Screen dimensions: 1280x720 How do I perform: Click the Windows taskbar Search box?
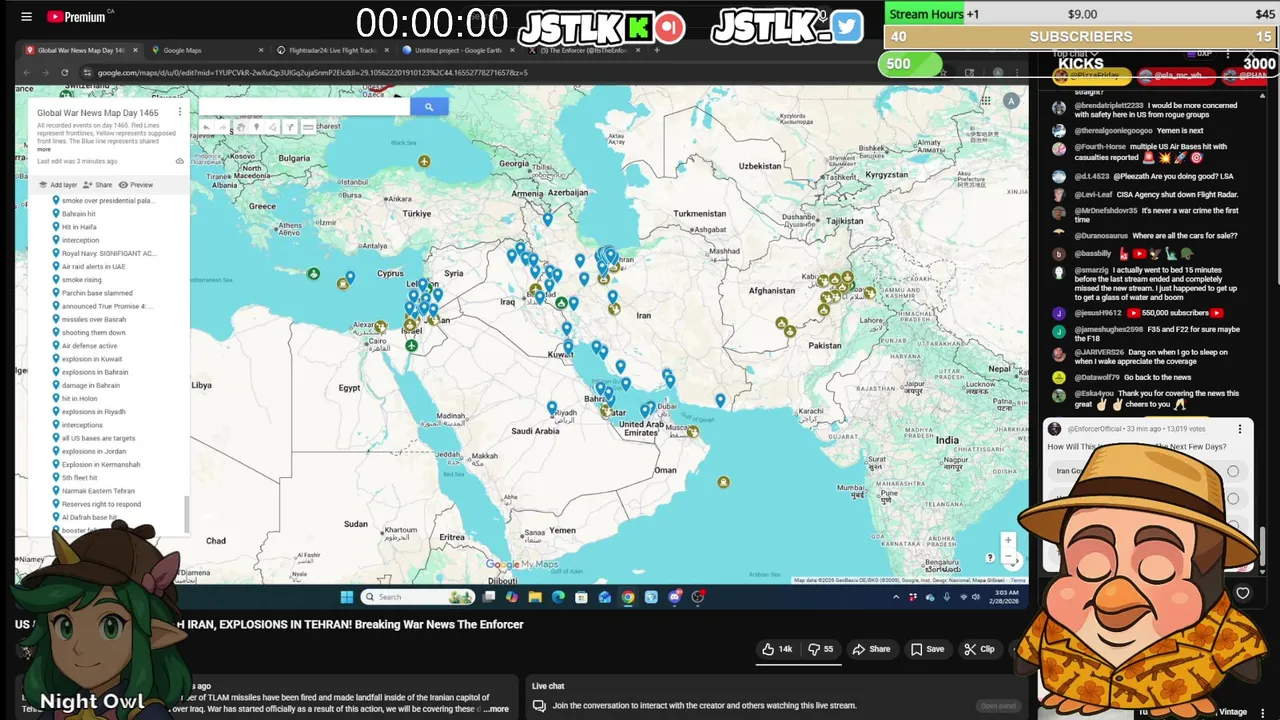417,597
